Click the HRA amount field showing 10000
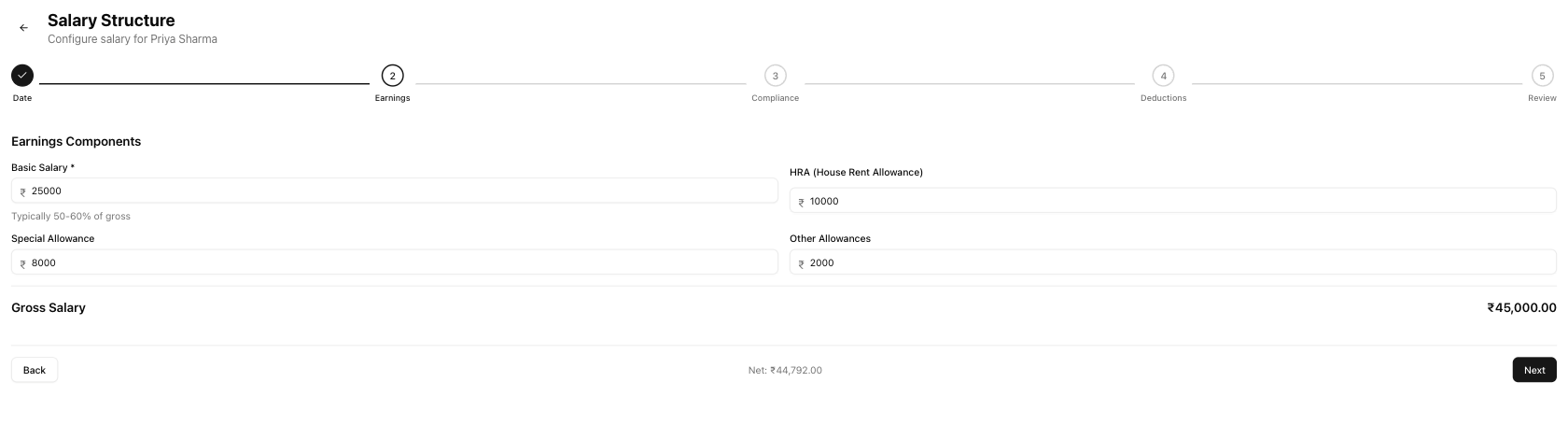 1176,201
